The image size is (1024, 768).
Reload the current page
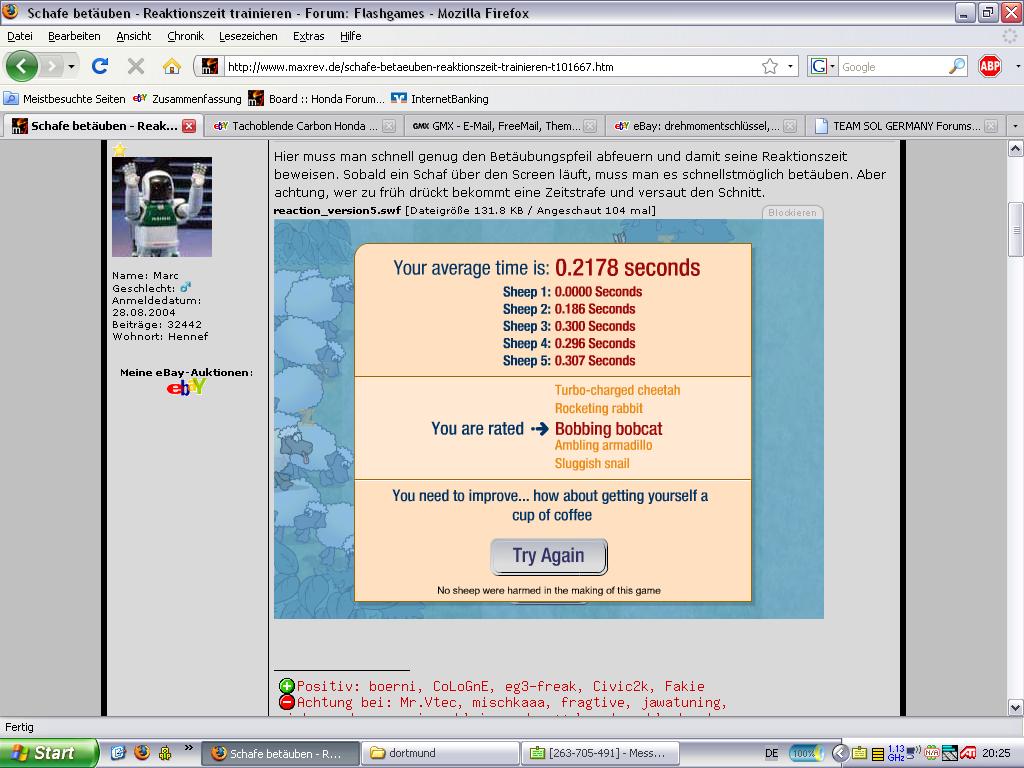(100, 66)
